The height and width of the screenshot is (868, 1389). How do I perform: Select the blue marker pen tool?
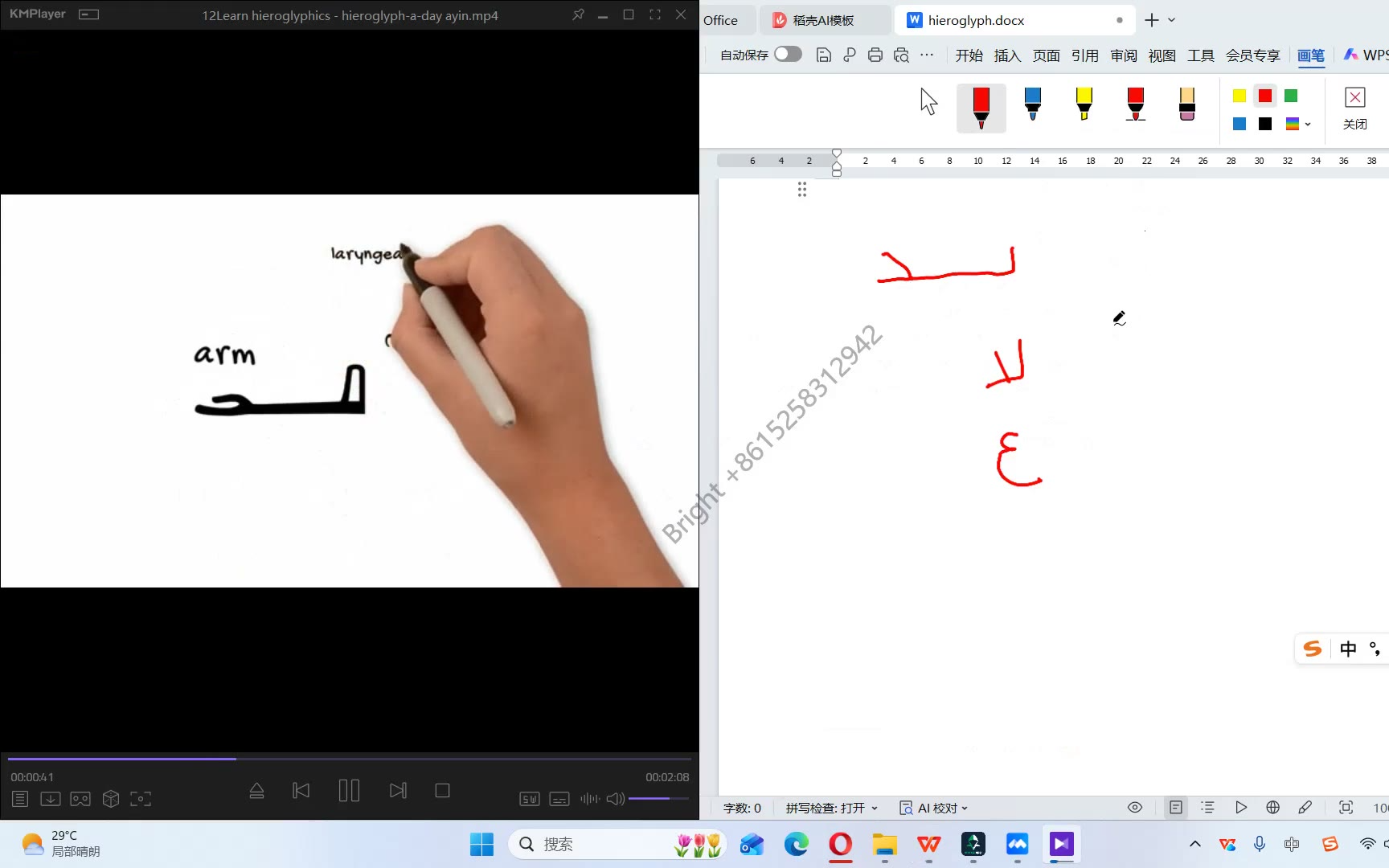tap(1032, 104)
